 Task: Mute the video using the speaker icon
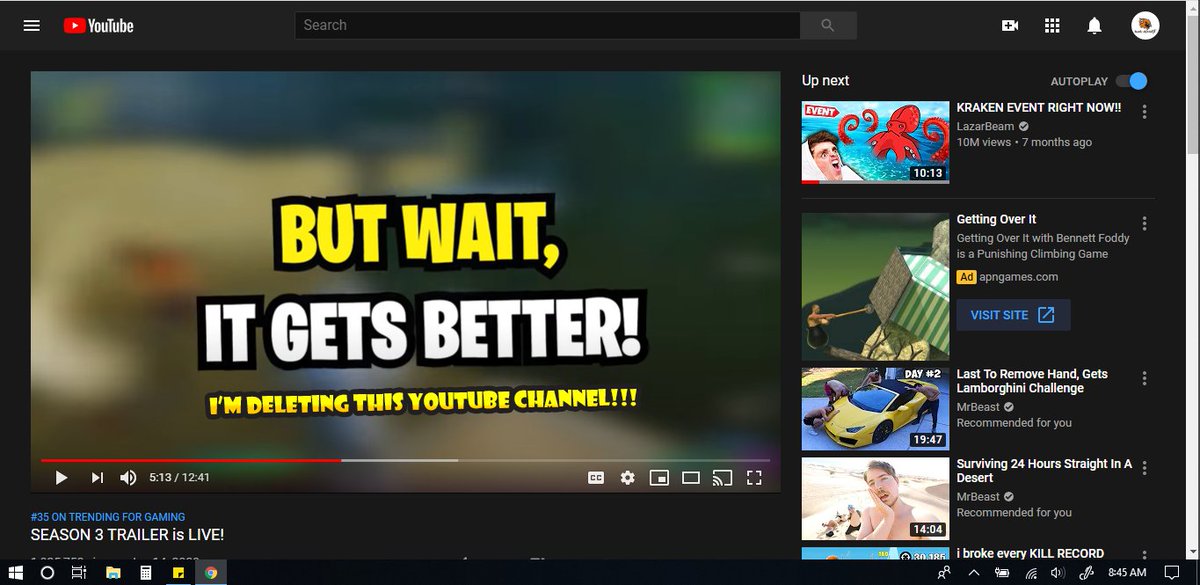point(128,478)
